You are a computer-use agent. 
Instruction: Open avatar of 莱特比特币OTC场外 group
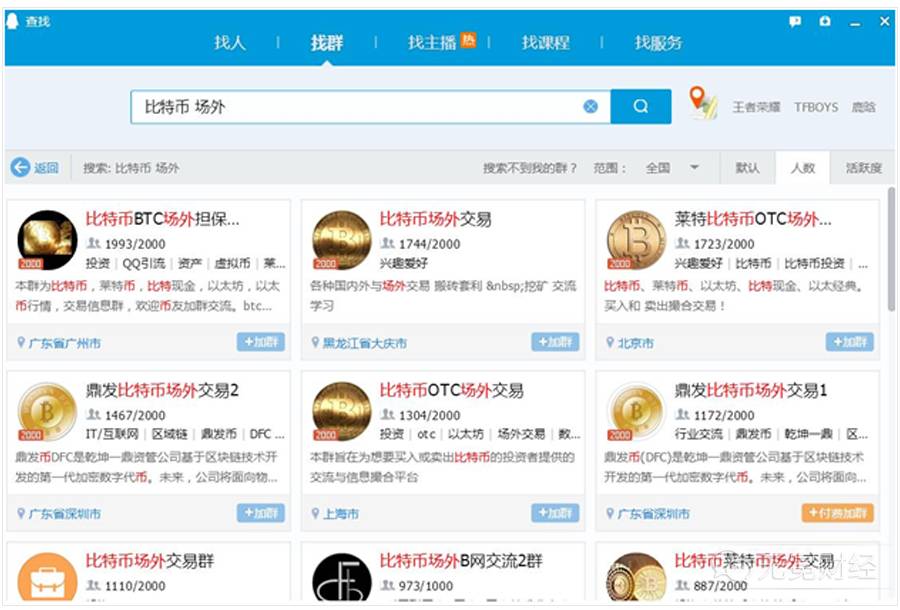point(636,240)
